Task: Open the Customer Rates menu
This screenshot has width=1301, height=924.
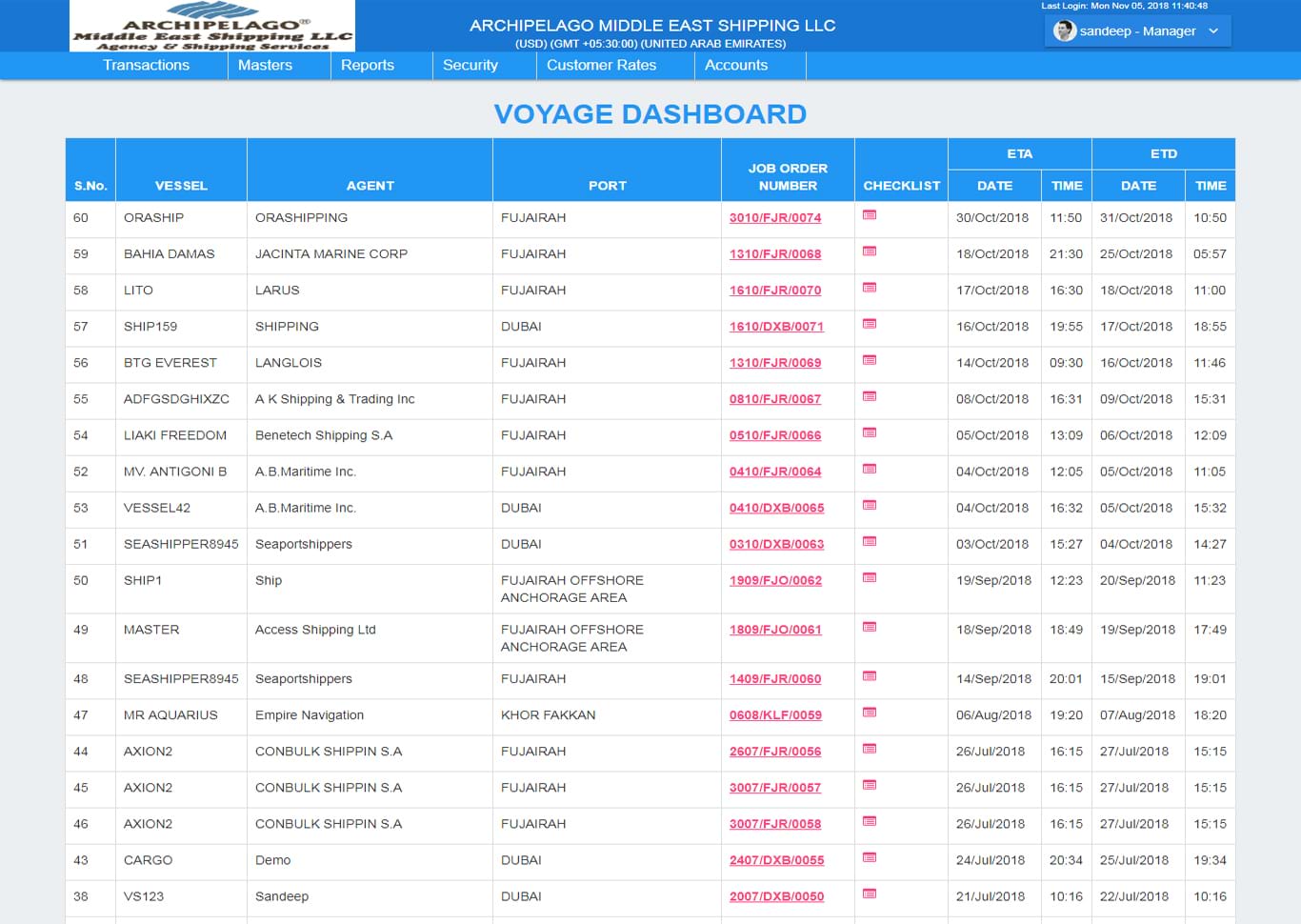Action: pos(601,65)
